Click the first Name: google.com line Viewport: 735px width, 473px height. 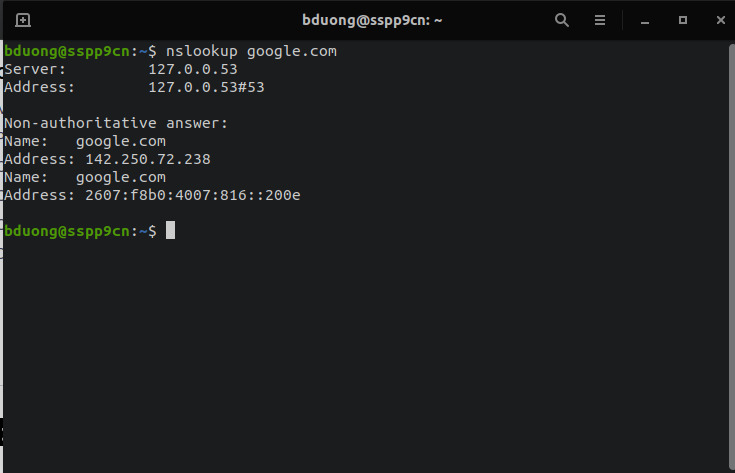(85, 141)
